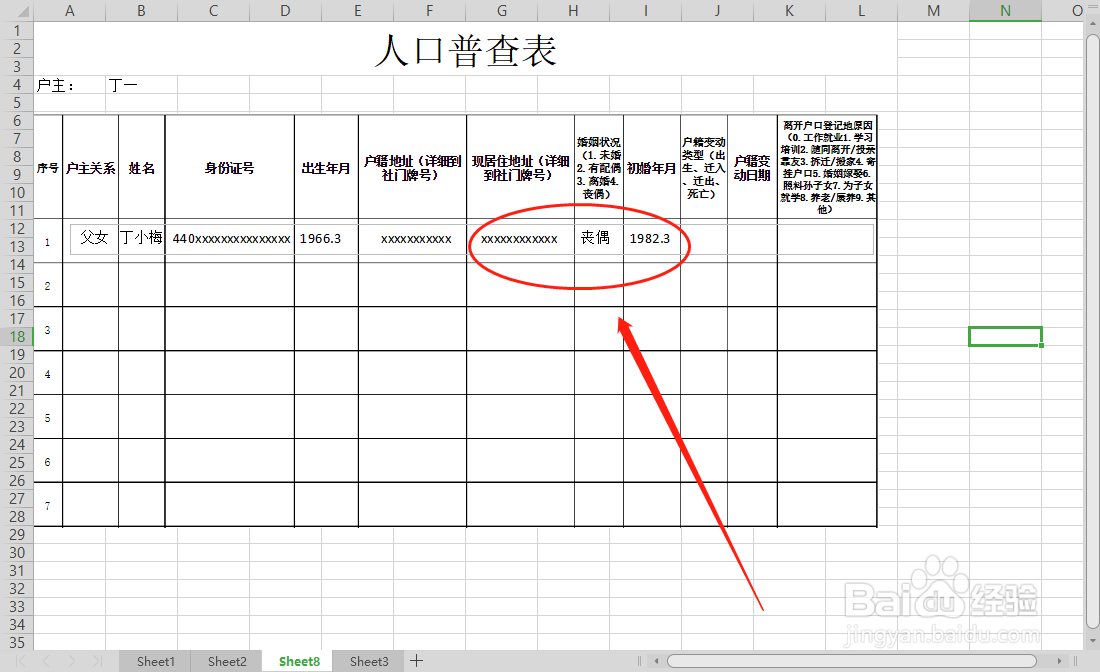Click the horizontal scrollbar left arrow
The width and height of the screenshot is (1100, 672).
pyautogui.click(x=657, y=661)
